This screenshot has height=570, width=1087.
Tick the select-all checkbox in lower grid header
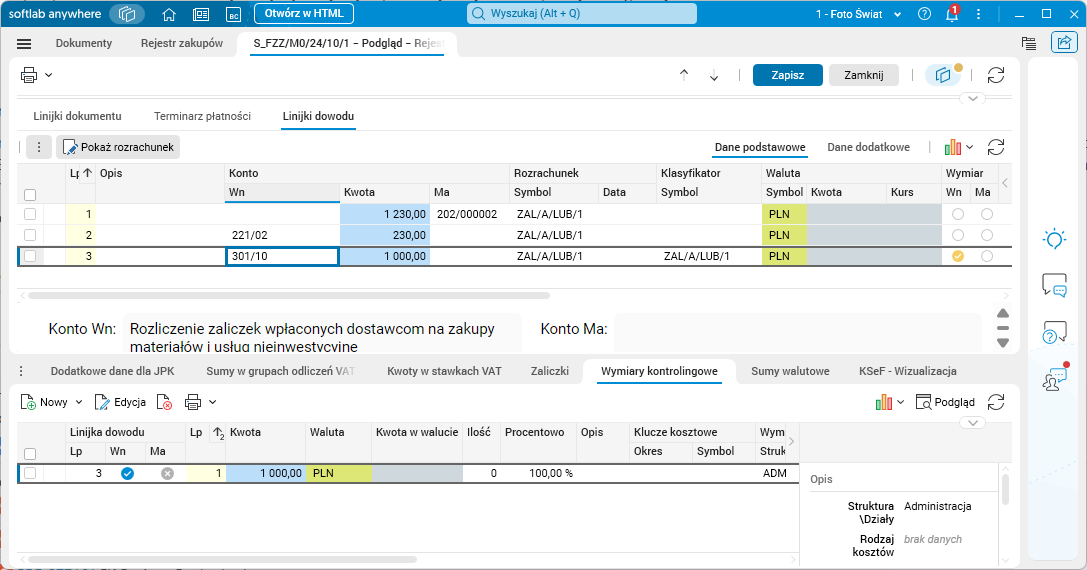click(30, 453)
